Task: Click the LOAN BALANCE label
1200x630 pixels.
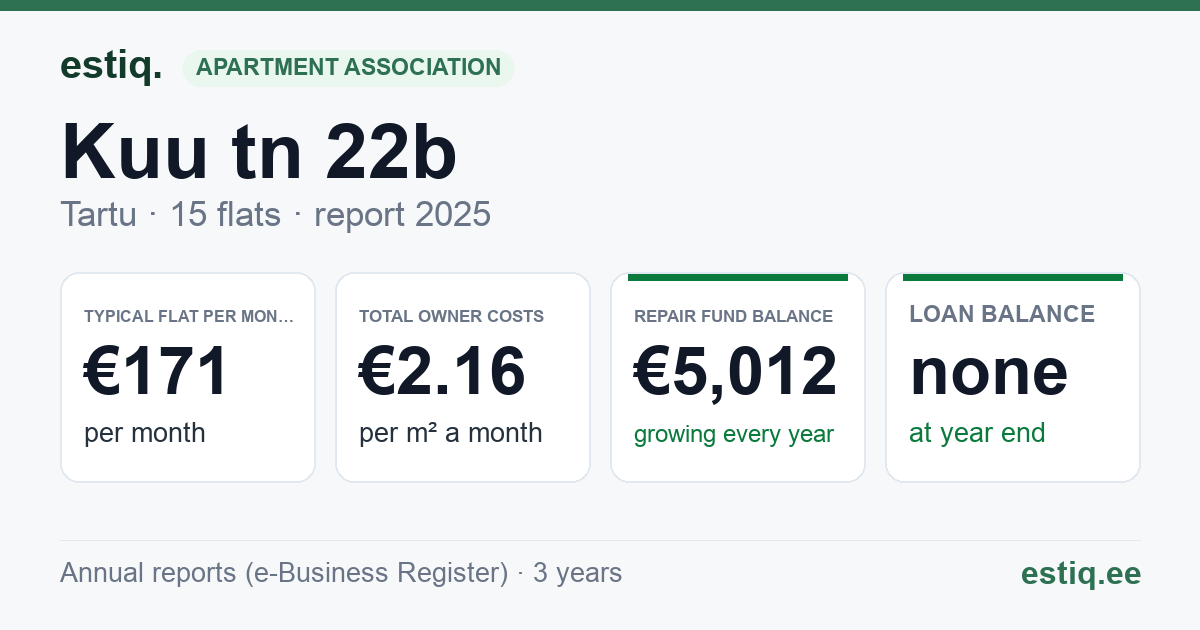Action: (1002, 314)
